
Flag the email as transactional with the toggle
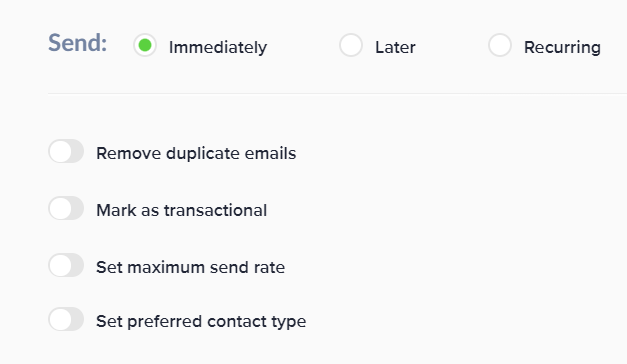point(66,208)
